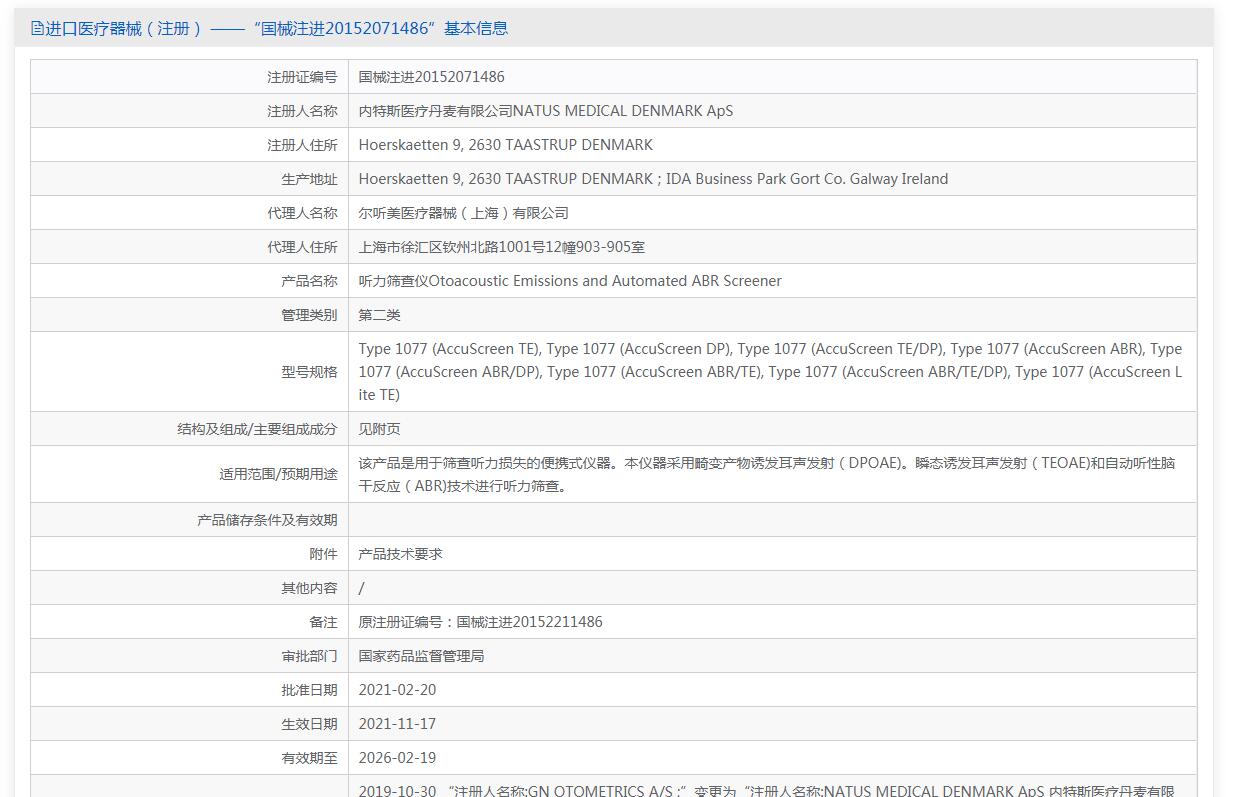Click the page title 进口医疗器械（注册）基本信息

pos(277,29)
